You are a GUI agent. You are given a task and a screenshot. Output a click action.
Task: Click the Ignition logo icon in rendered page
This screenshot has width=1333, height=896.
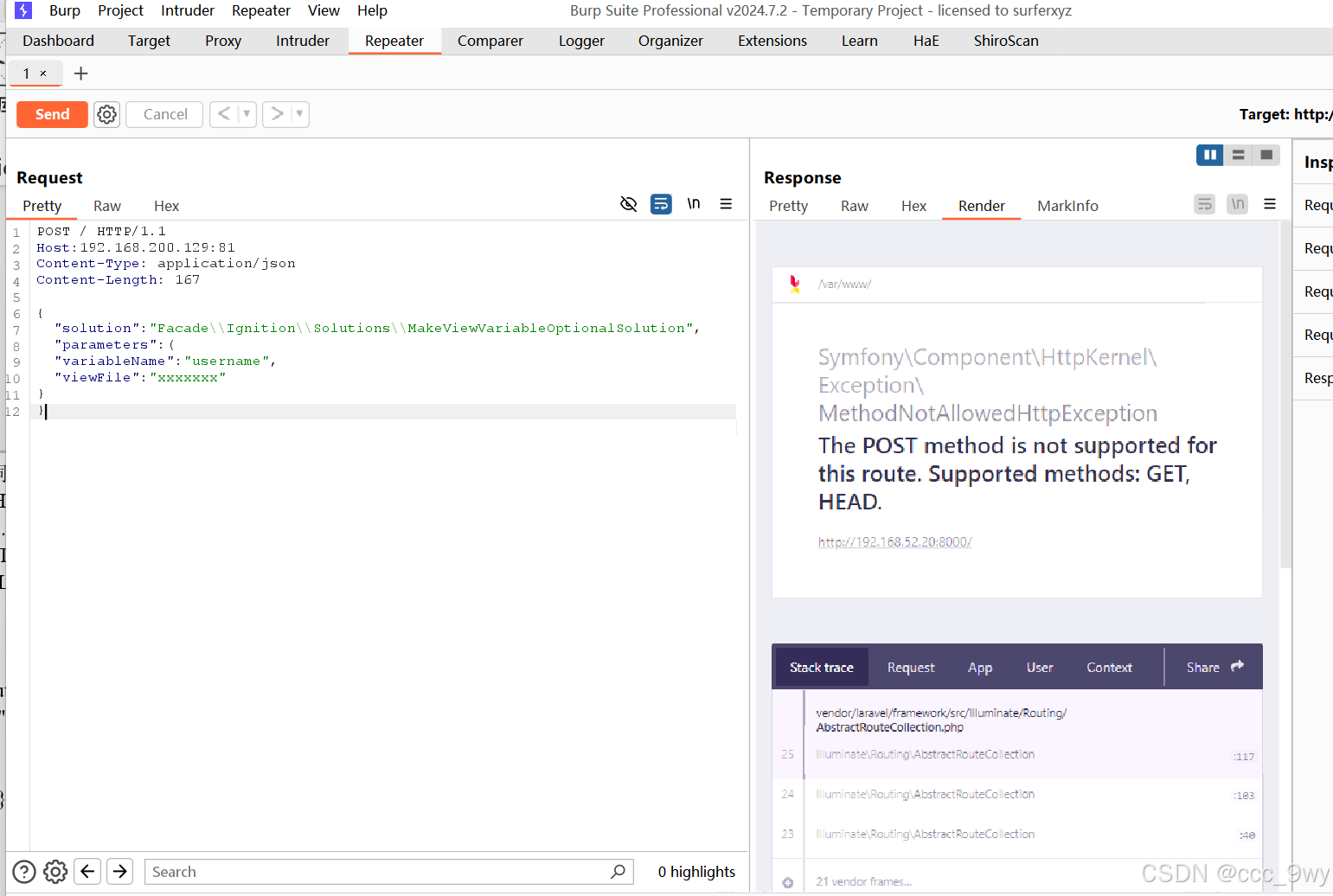click(x=794, y=284)
